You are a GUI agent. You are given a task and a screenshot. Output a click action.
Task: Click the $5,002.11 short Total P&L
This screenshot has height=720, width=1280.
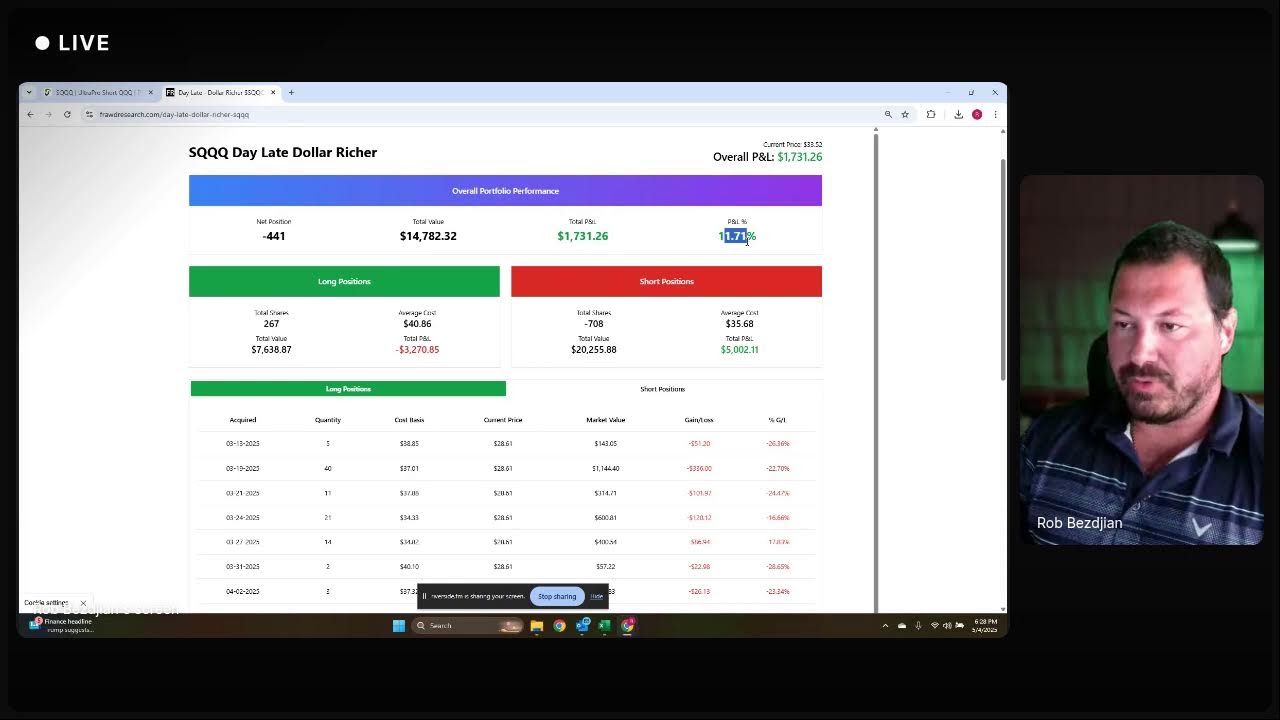pos(739,350)
